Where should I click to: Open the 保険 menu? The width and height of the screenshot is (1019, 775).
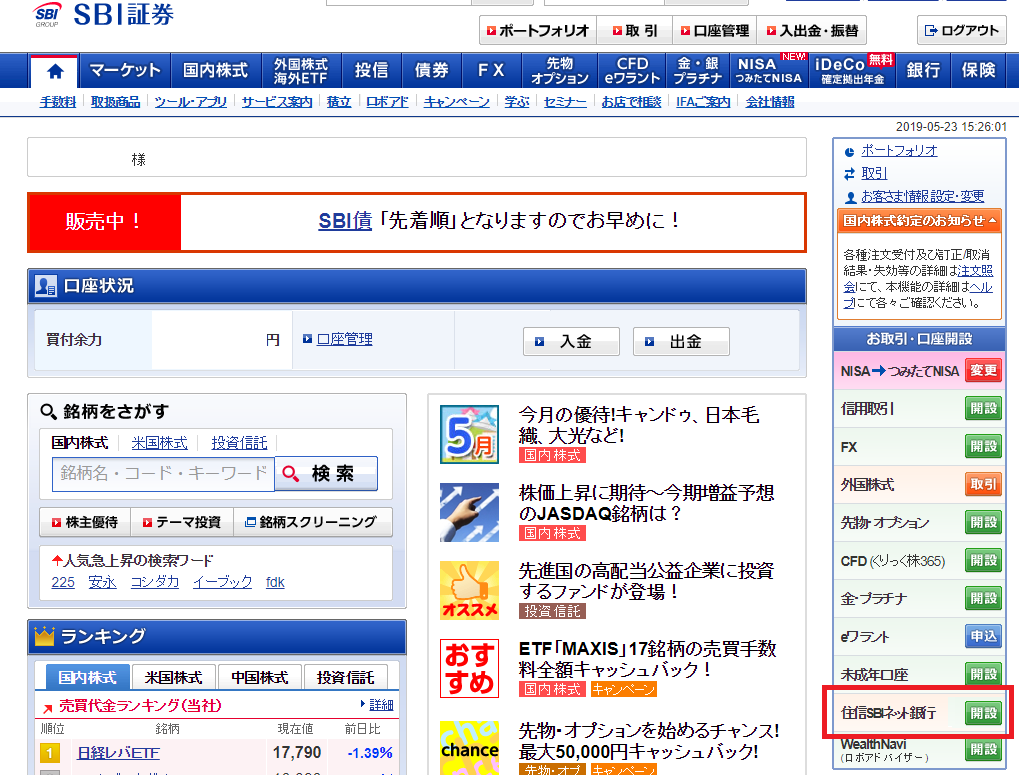(979, 70)
